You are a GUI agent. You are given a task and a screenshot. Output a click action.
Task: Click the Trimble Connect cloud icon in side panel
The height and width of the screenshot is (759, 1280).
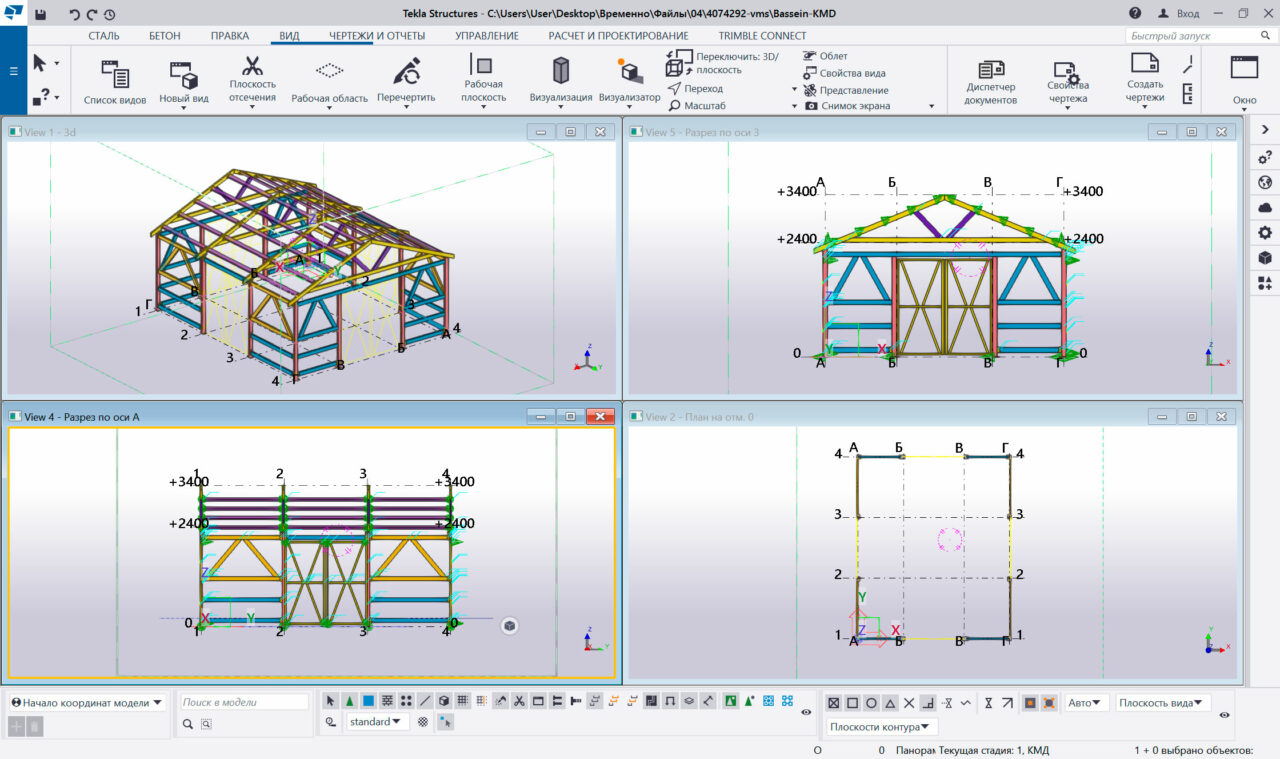pos(1265,207)
